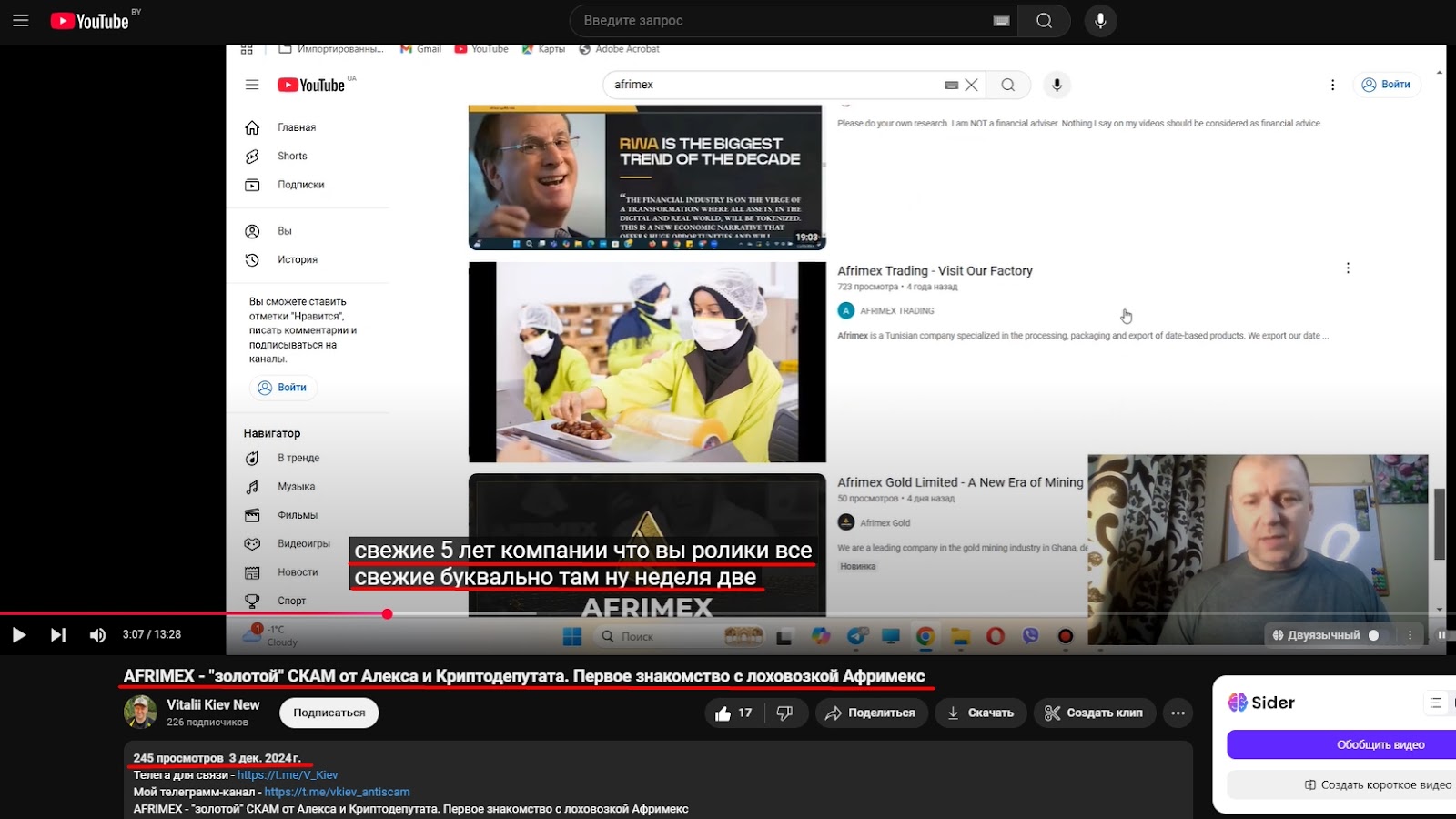Seek on the red video progress bar
Screen dimensions: 1456x819
point(193,614)
